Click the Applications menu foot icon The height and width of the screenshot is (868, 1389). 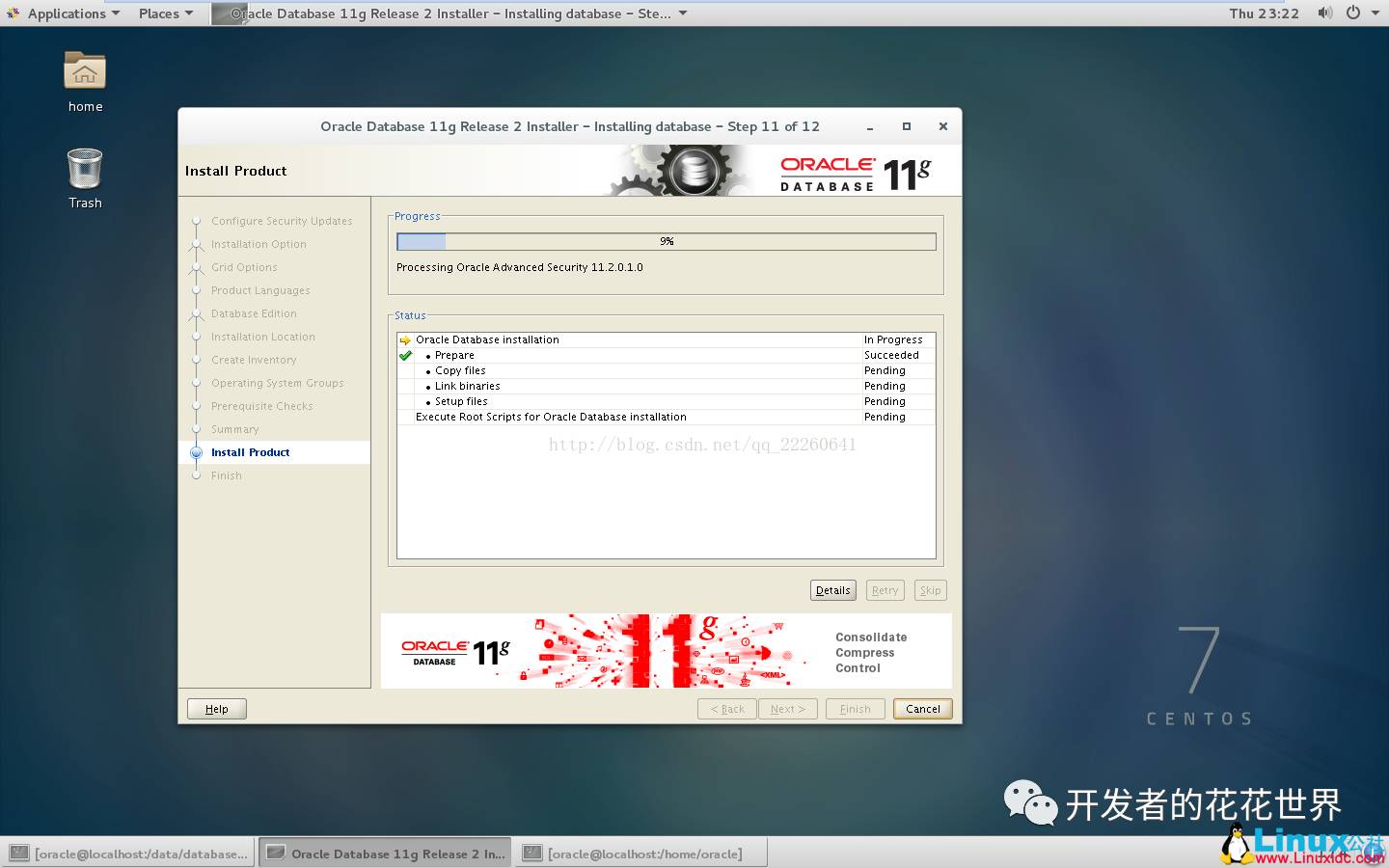pos(13,14)
